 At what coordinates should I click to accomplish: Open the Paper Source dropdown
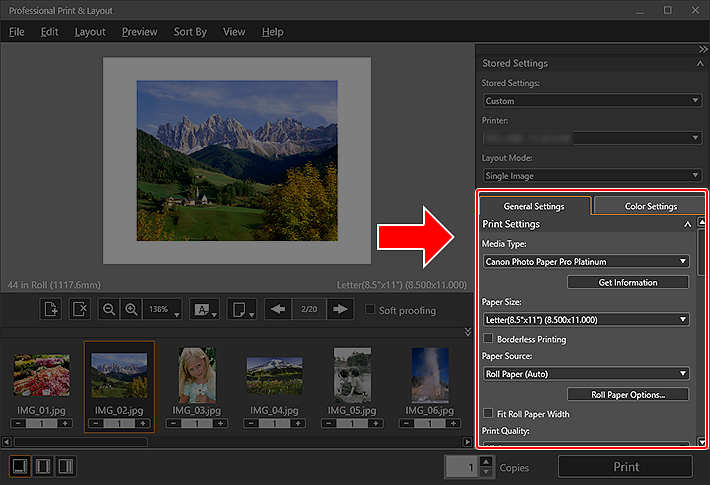click(585, 374)
